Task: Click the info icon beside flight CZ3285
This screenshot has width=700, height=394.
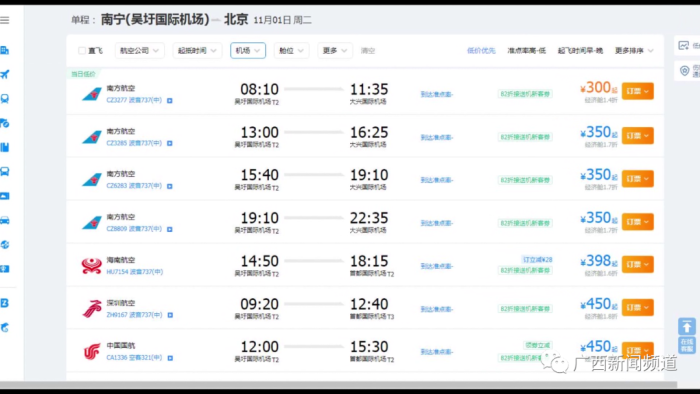Action: click(x=170, y=144)
